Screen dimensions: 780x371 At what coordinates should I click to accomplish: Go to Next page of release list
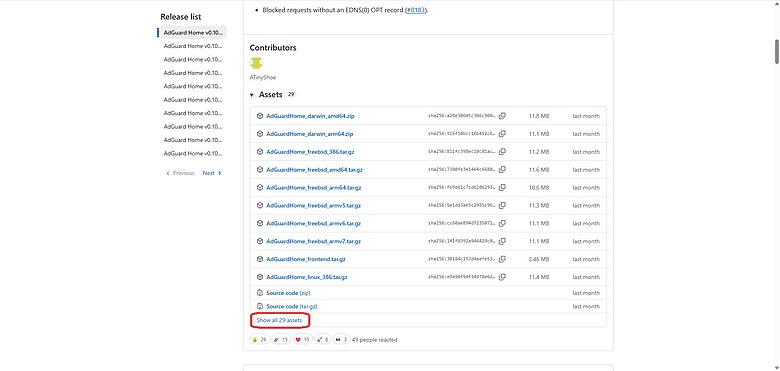pos(212,173)
